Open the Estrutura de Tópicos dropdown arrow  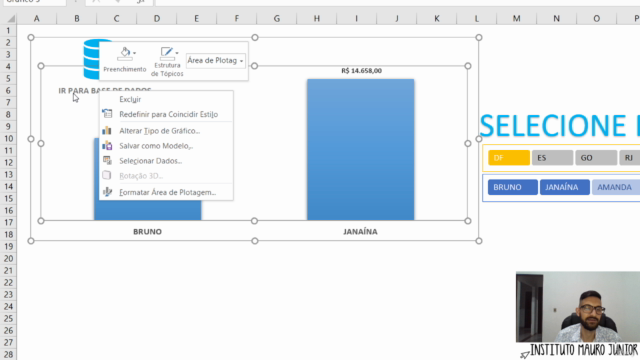(177, 53)
